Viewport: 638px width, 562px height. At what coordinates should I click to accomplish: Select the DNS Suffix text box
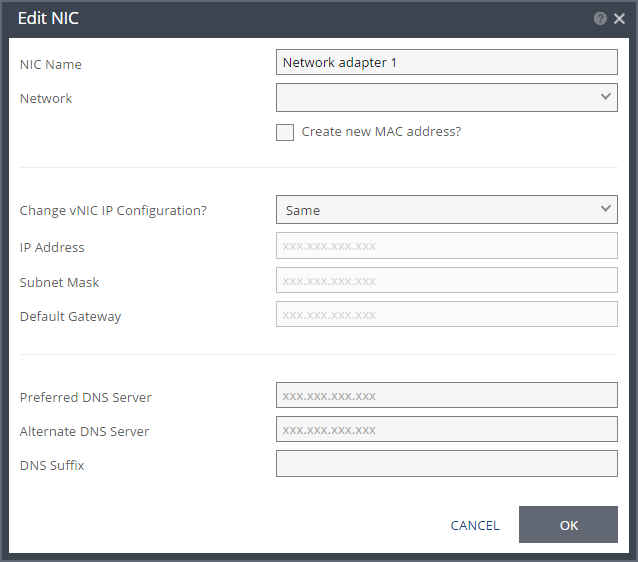click(x=447, y=463)
